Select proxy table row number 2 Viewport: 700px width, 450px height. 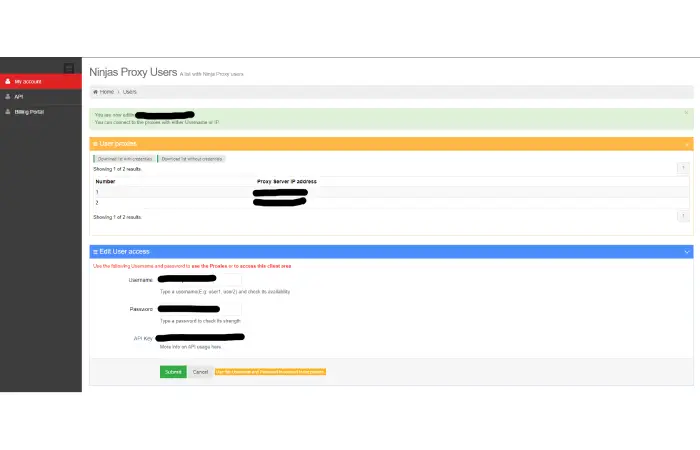(391, 203)
